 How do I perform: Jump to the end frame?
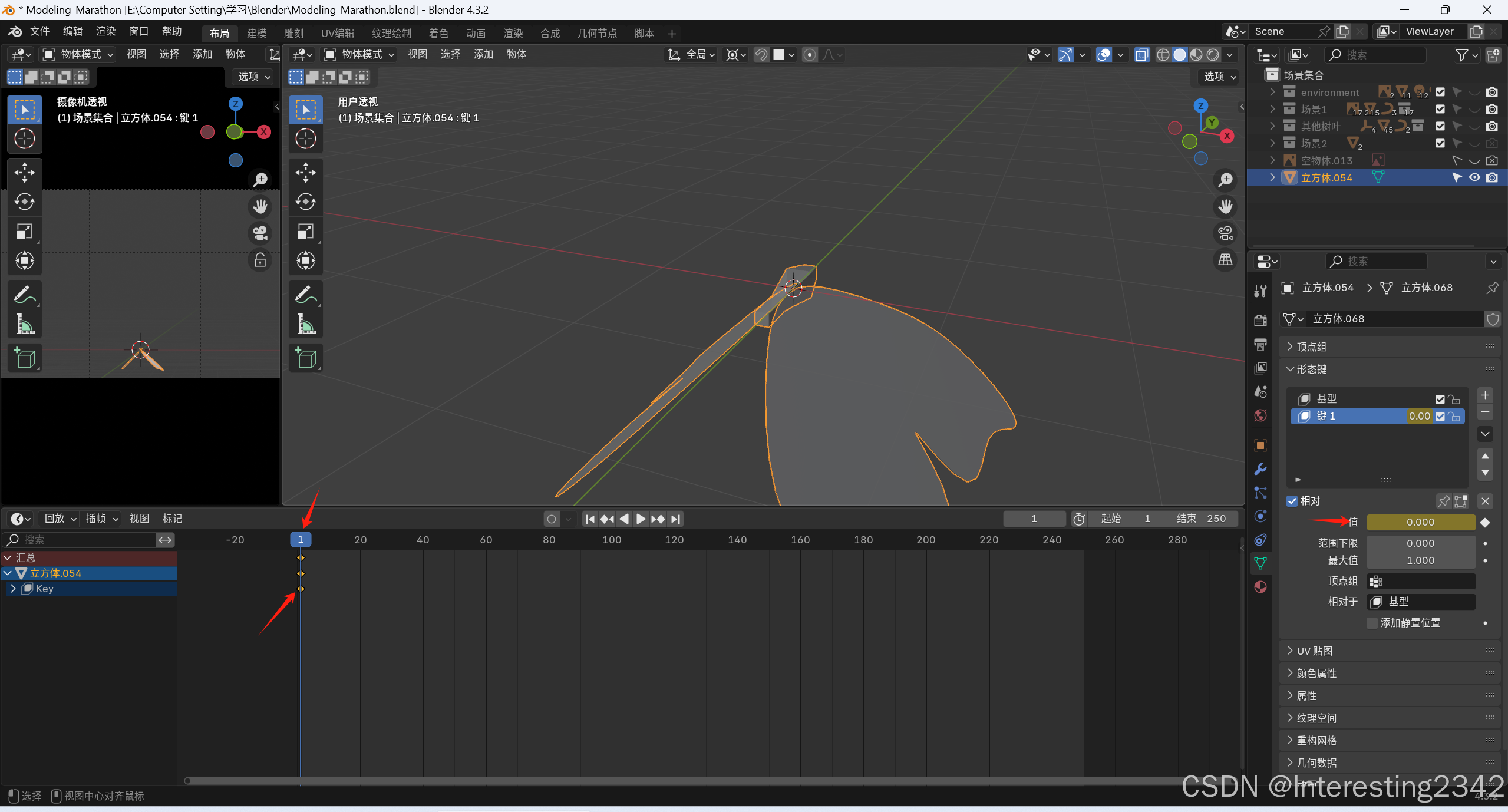click(676, 519)
